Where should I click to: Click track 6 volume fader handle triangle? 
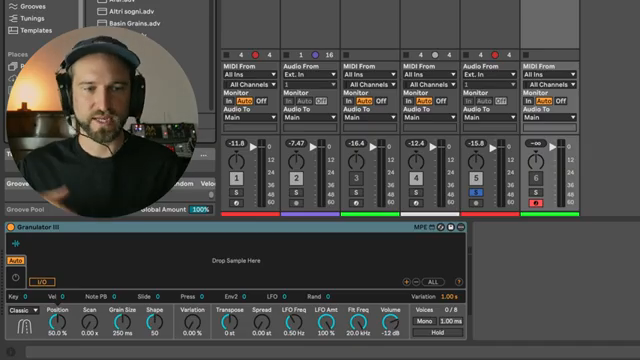coord(553,147)
